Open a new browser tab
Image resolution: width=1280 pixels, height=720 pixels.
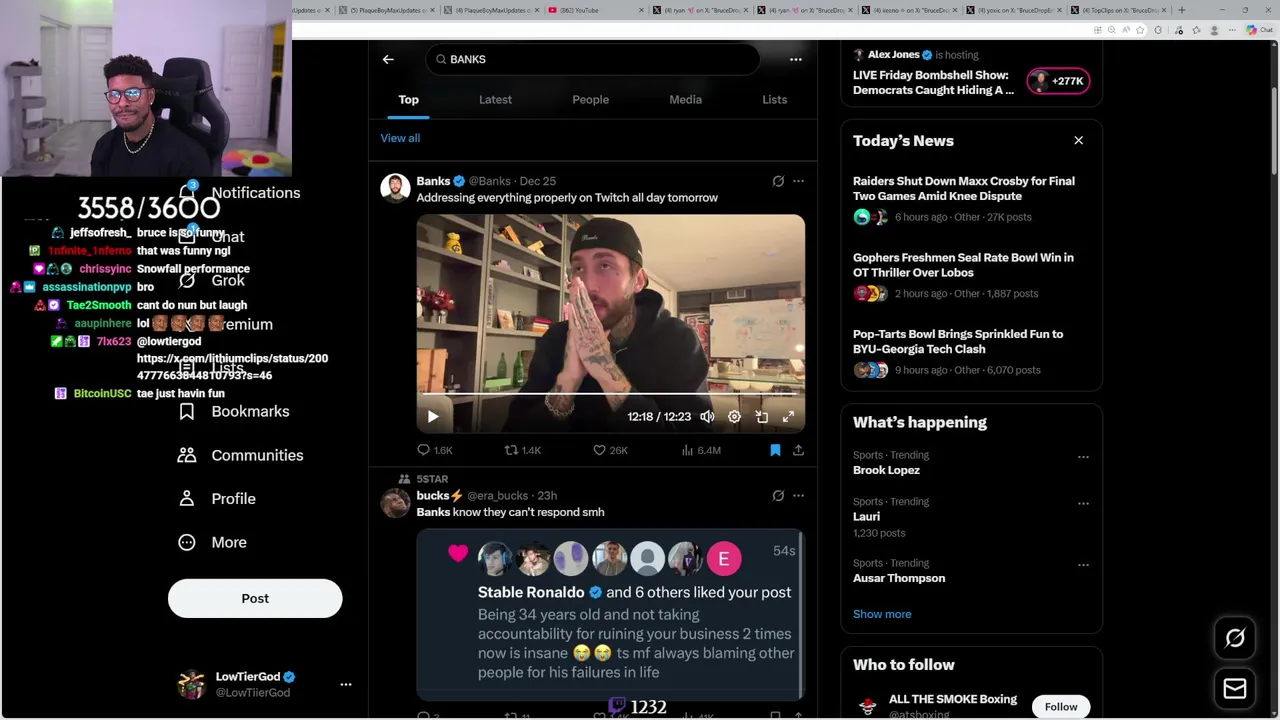tap(1181, 10)
